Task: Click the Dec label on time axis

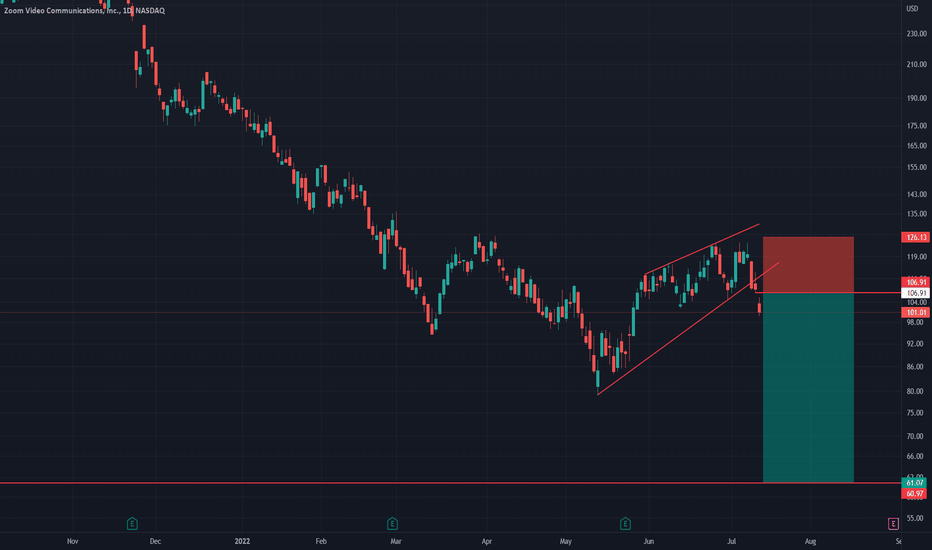Action: 155,541
